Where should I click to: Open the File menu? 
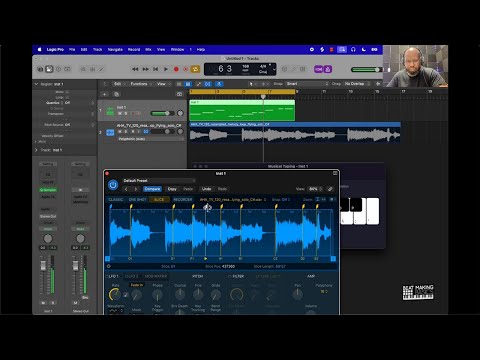(x=72, y=49)
